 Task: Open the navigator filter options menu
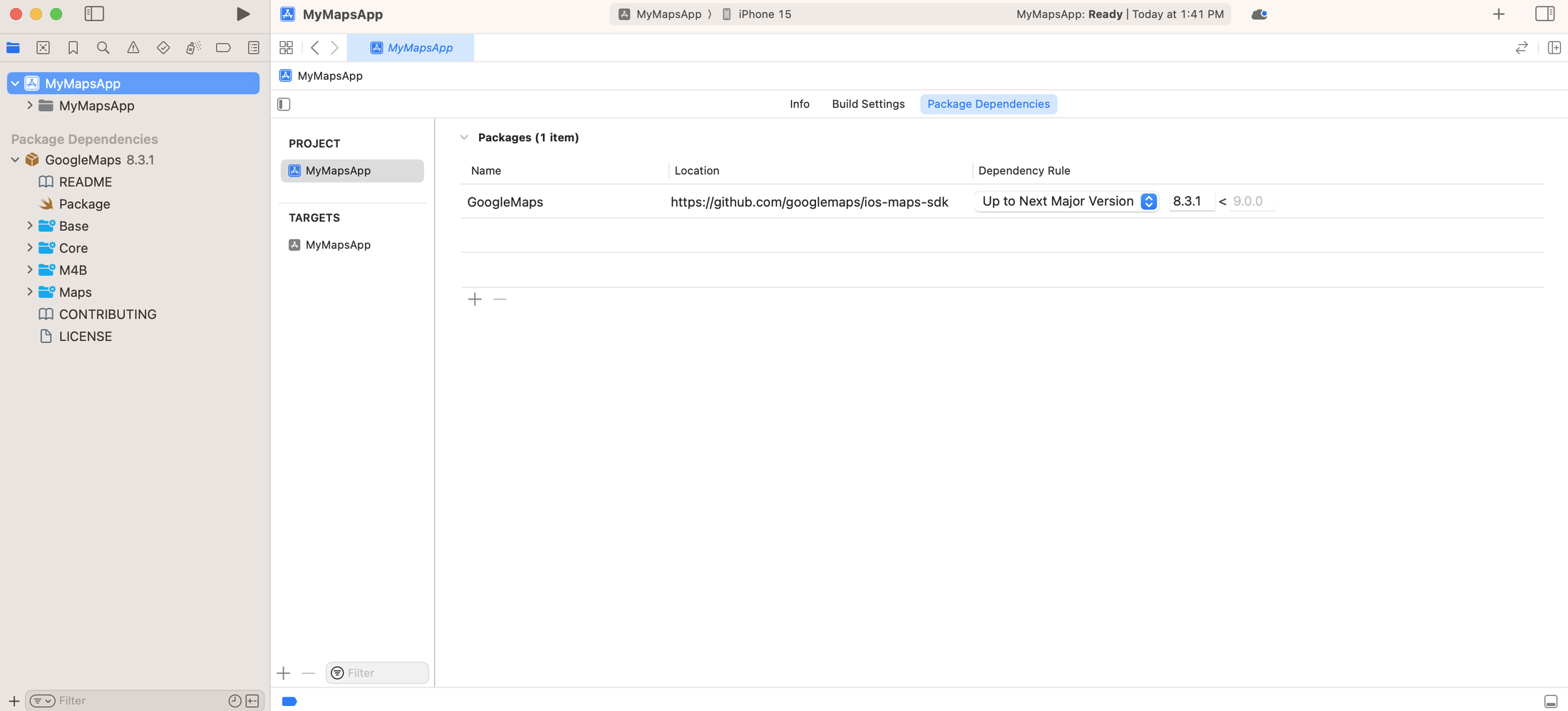coord(42,701)
